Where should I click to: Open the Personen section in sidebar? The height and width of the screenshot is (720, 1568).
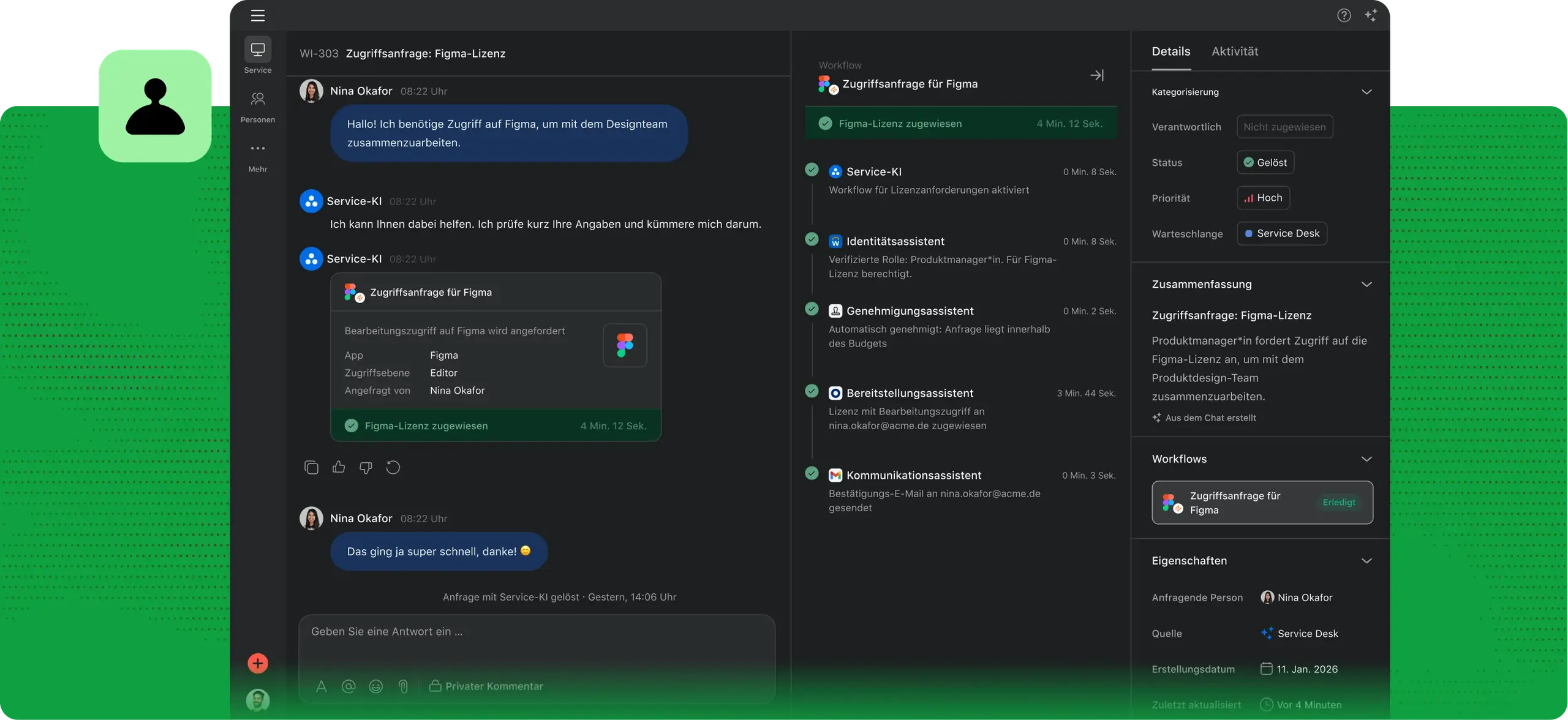tap(258, 107)
